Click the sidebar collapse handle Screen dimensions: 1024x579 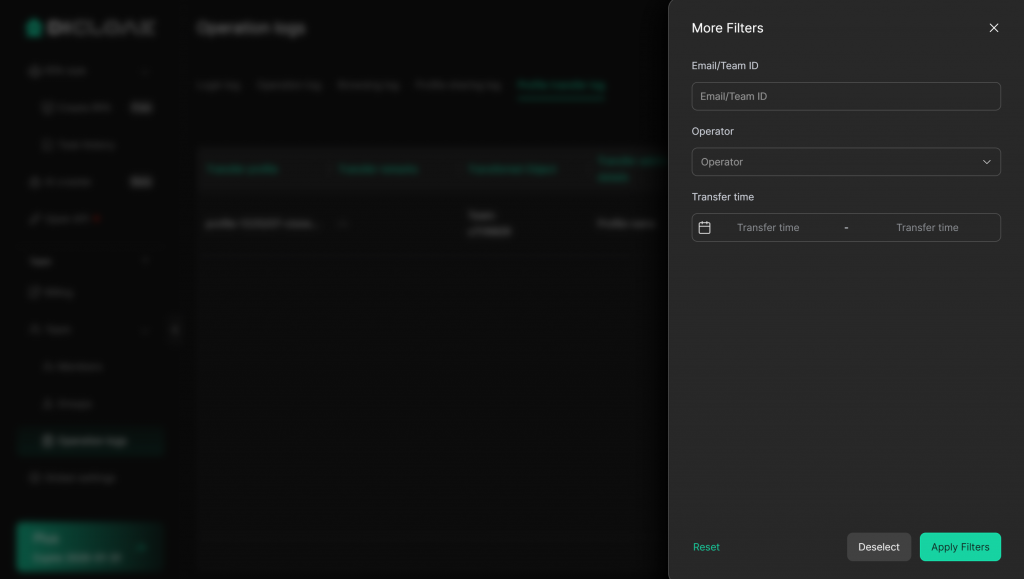[175, 329]
